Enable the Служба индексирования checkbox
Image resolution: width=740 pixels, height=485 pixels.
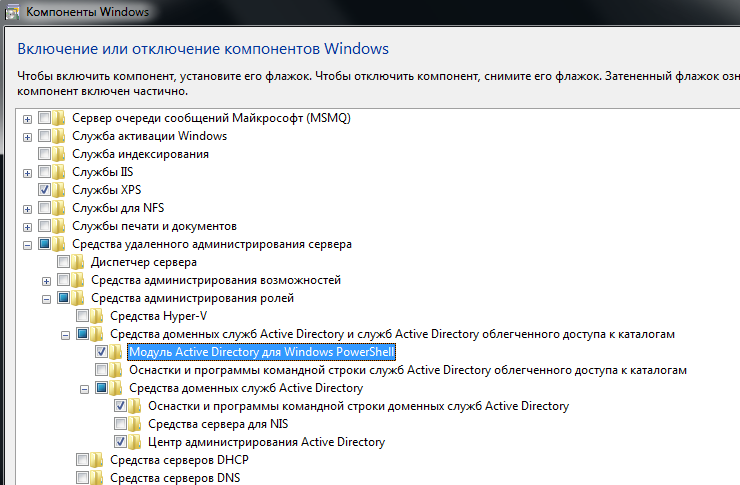pyautogui.click(x=44, y=154)
